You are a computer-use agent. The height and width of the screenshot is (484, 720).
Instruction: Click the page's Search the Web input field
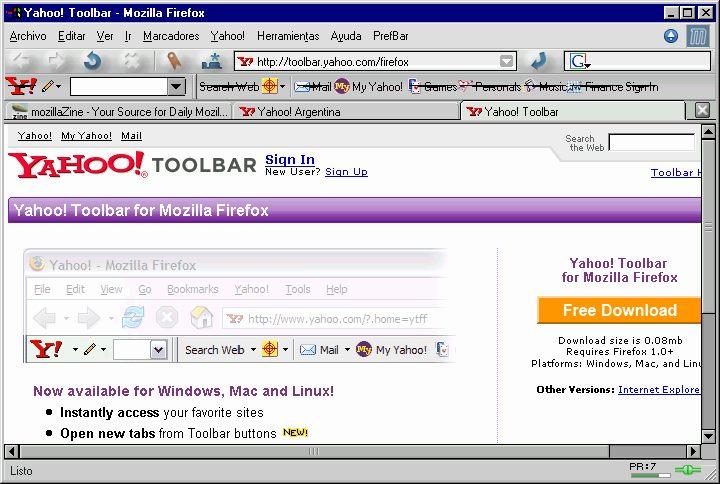(651, 143)
